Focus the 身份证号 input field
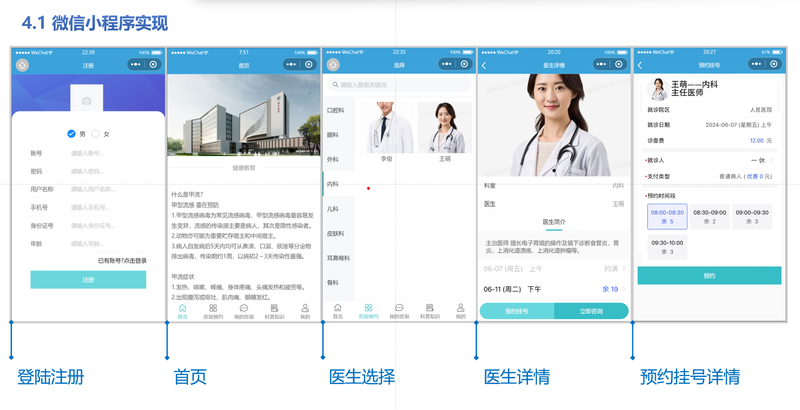The height and width of the screenshot is (410, 800). [108, 226]
